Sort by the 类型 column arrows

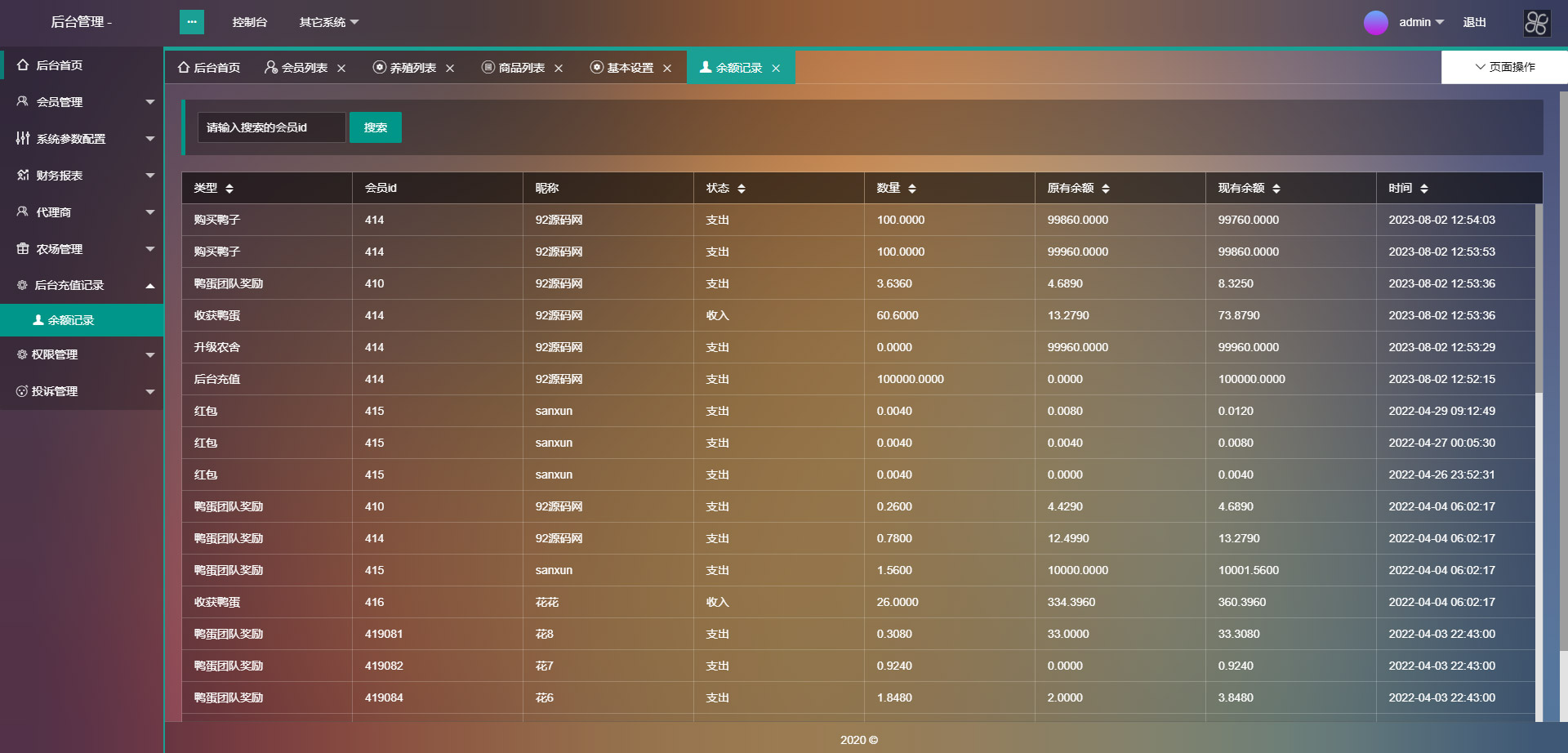[229, 189]
